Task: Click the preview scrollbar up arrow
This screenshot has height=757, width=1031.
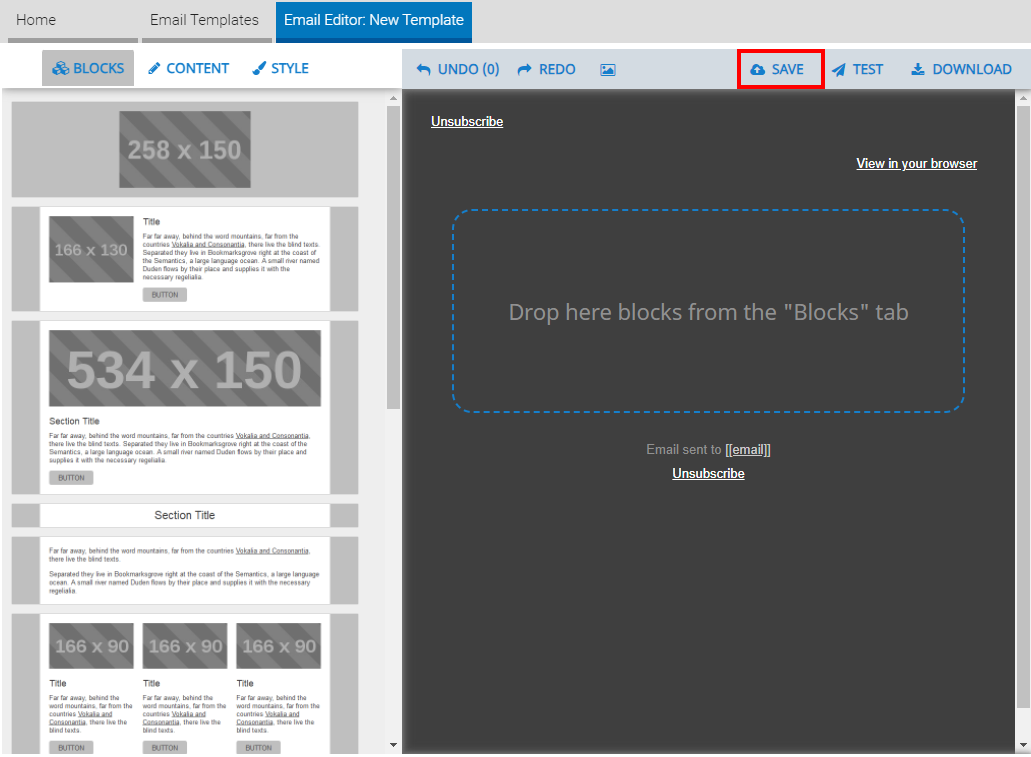Action: (x=1022, y=98)
